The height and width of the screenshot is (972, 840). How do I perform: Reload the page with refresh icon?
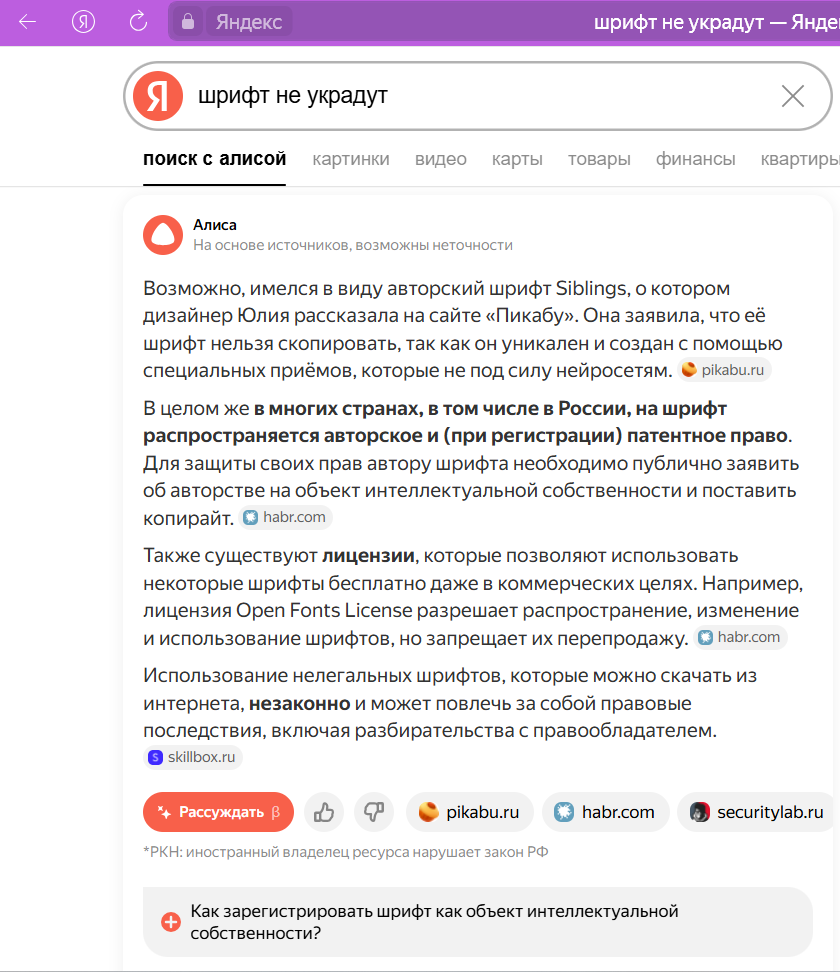(139, 22)
